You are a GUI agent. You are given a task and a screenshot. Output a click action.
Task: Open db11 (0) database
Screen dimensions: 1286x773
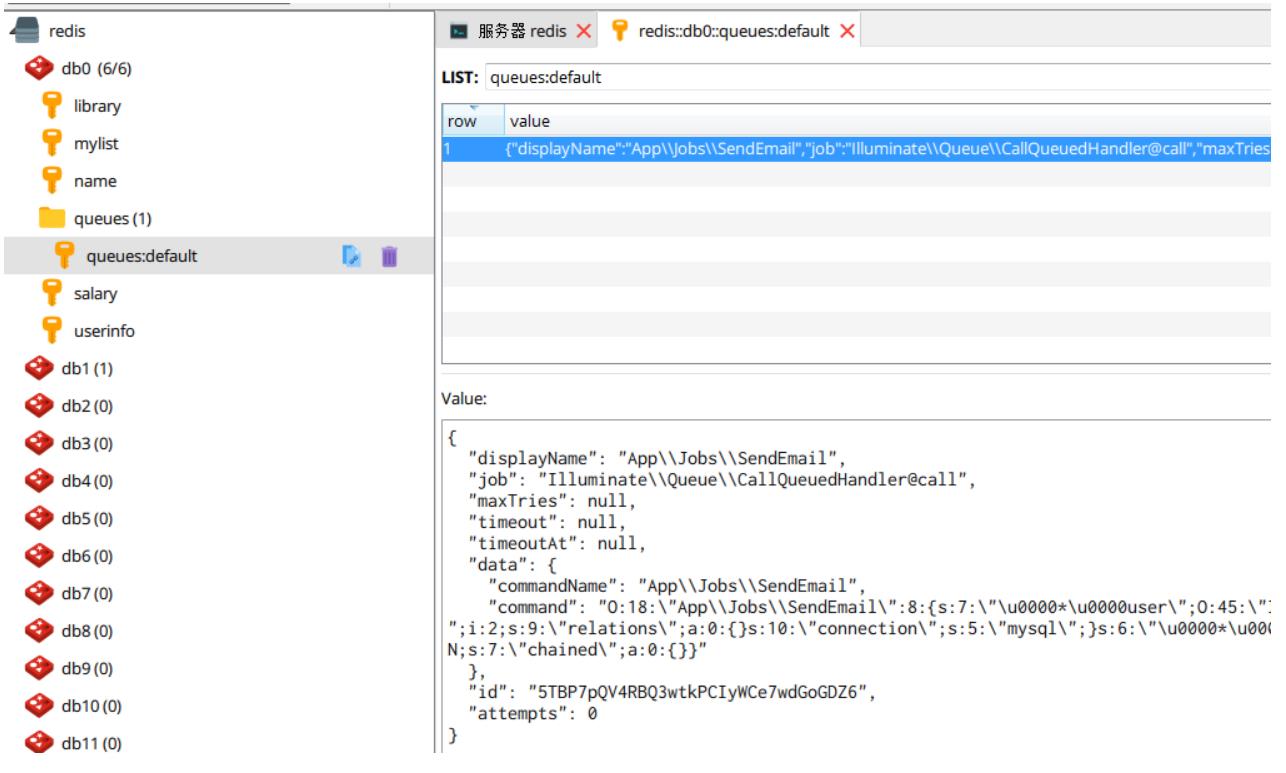coord(93,743)
